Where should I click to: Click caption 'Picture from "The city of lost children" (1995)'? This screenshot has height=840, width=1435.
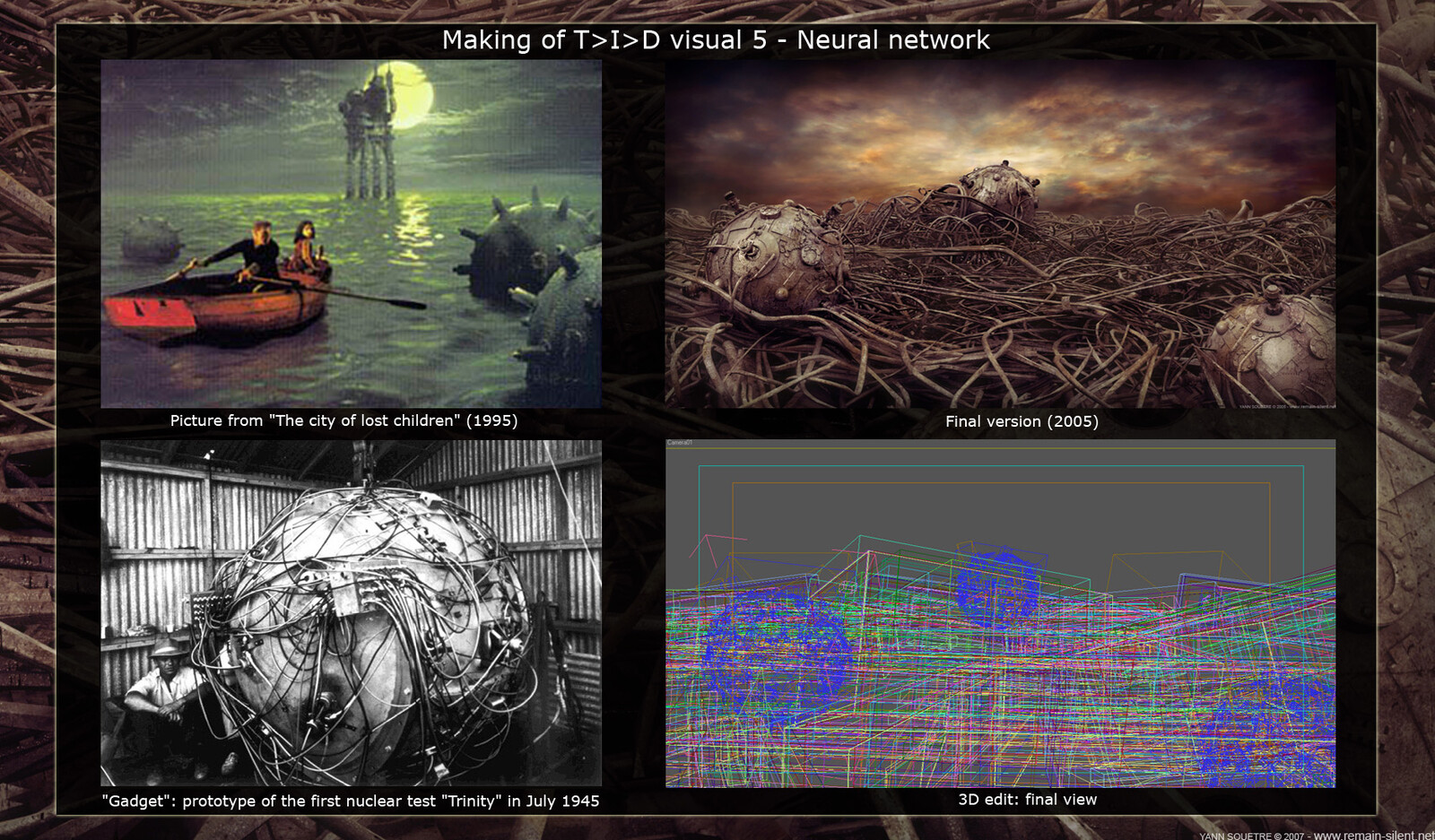(x=344, y=420)
